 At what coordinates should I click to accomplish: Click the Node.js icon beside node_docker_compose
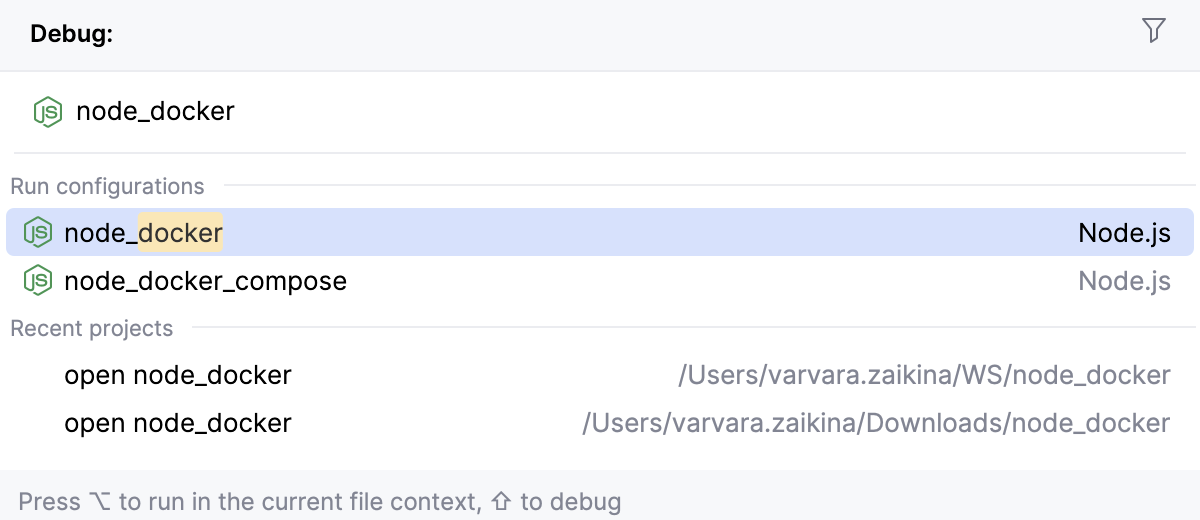tap(38, 281)
